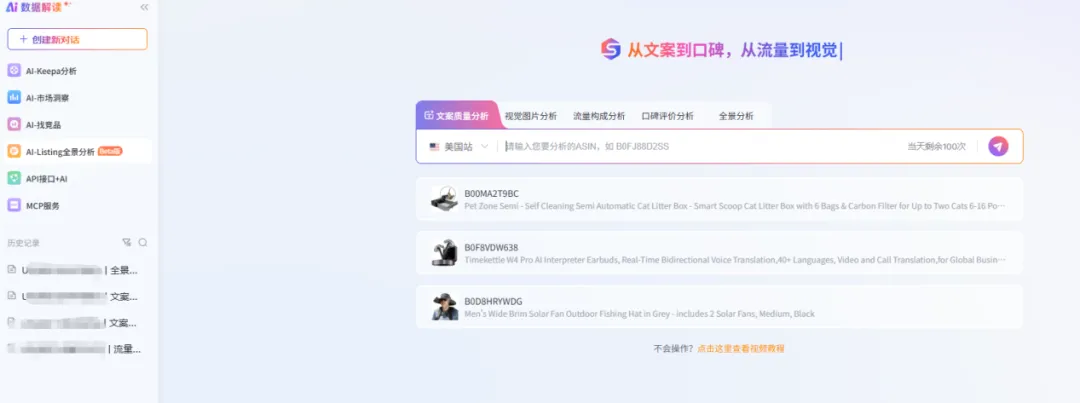Open the MCP服务 sidebar icon
The width and height of the screenshot is (1080, 403).
click(x=14, y=205)
